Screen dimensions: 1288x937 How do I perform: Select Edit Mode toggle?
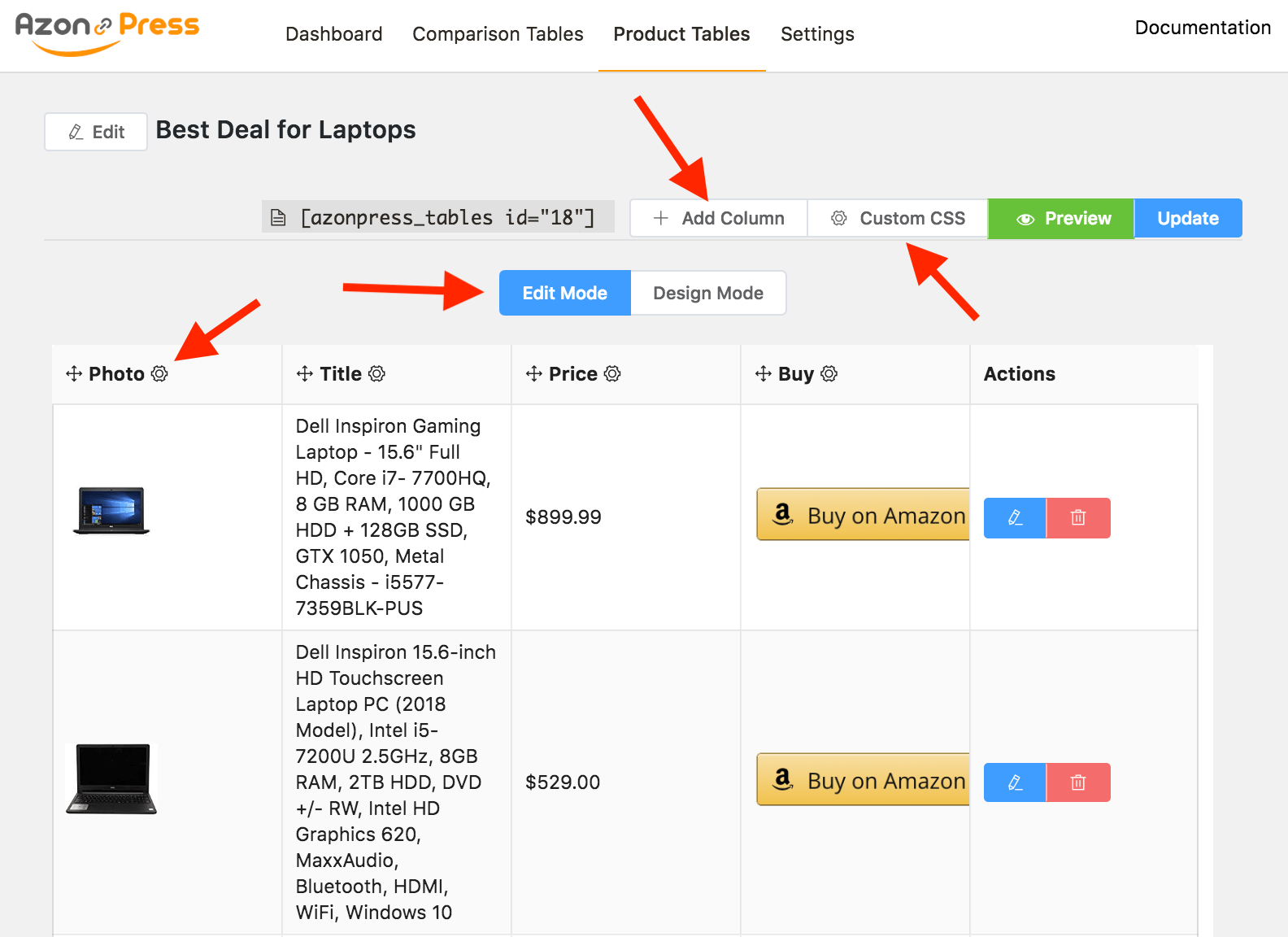coord(564,293)
